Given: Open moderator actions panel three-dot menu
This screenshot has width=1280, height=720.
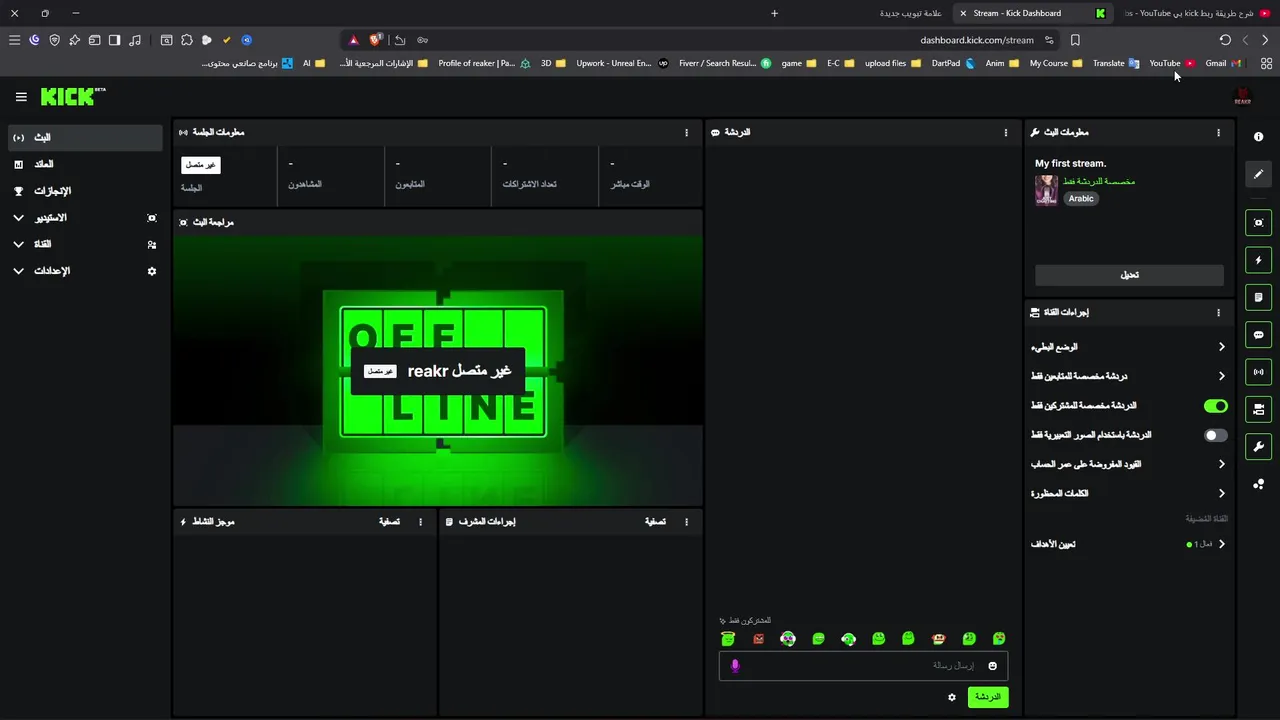Looking at the screenshot, I should (686, 521).
